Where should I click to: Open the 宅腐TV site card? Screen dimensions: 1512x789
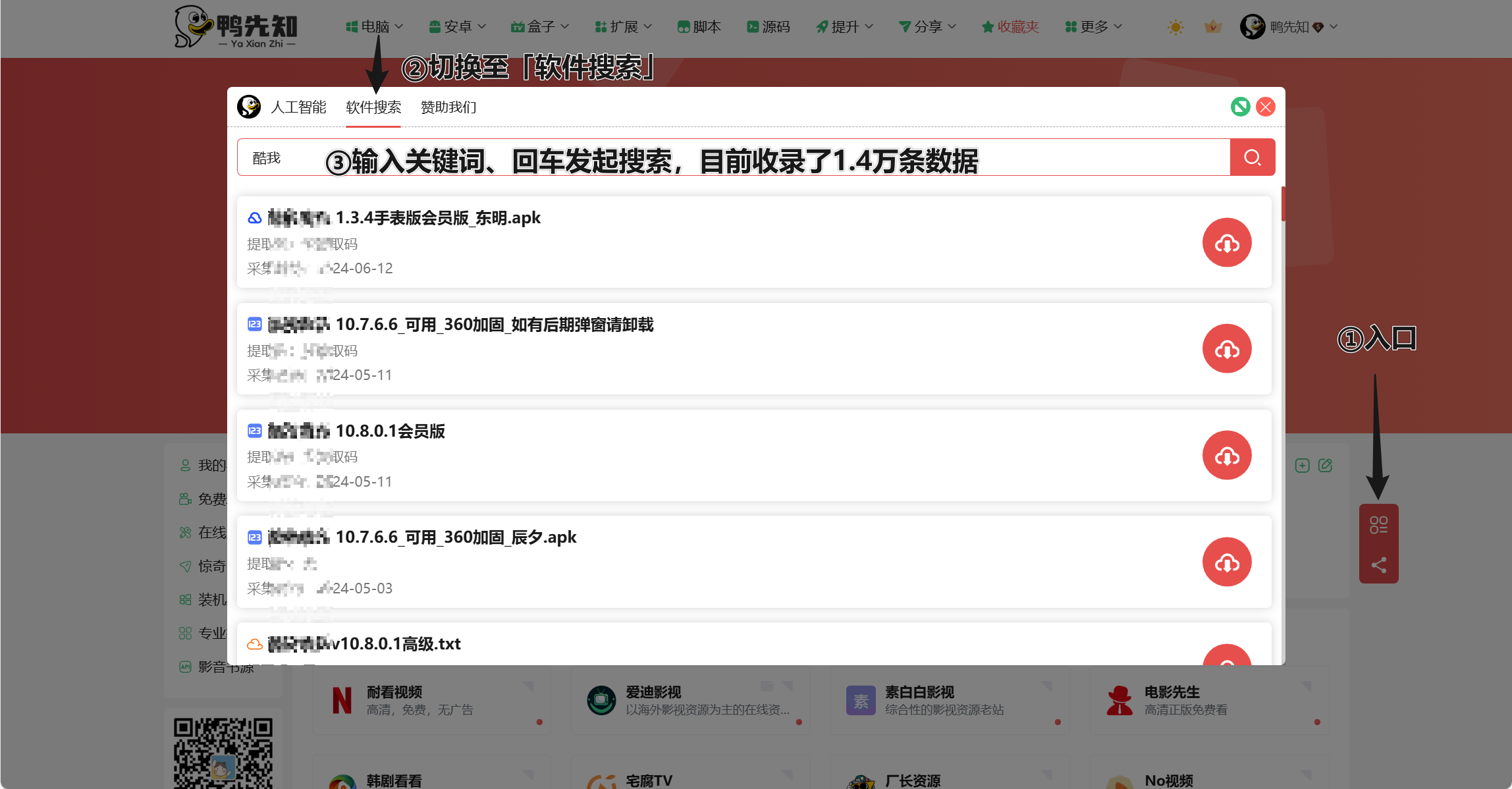coord(691,773)
